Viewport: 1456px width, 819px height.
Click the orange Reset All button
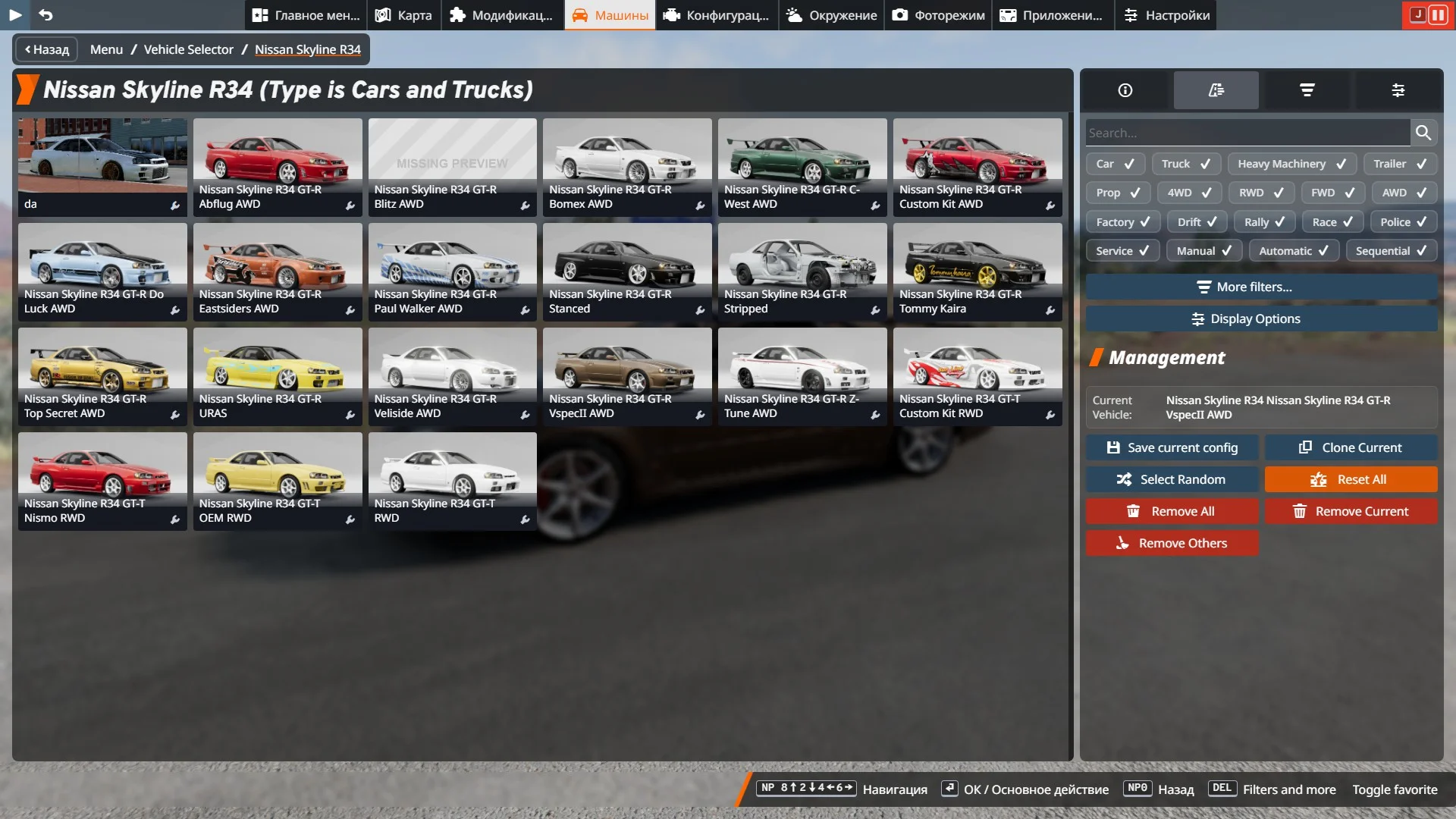1351,479
